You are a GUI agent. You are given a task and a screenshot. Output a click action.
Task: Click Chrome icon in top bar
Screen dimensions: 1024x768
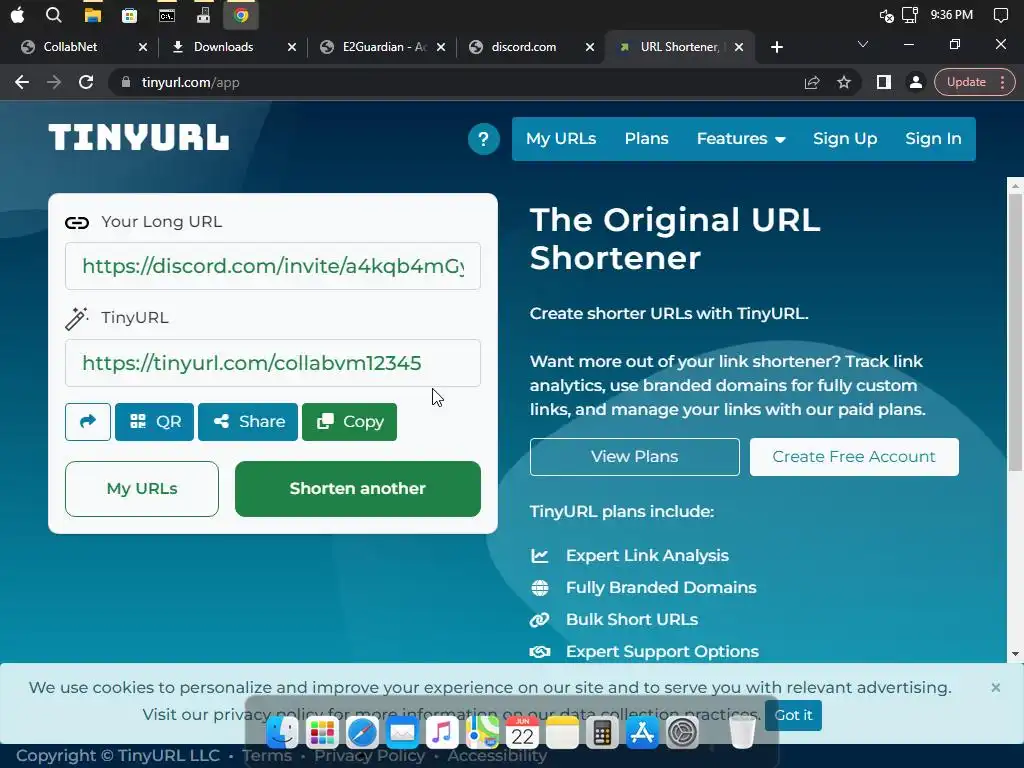tap(241, 15)
